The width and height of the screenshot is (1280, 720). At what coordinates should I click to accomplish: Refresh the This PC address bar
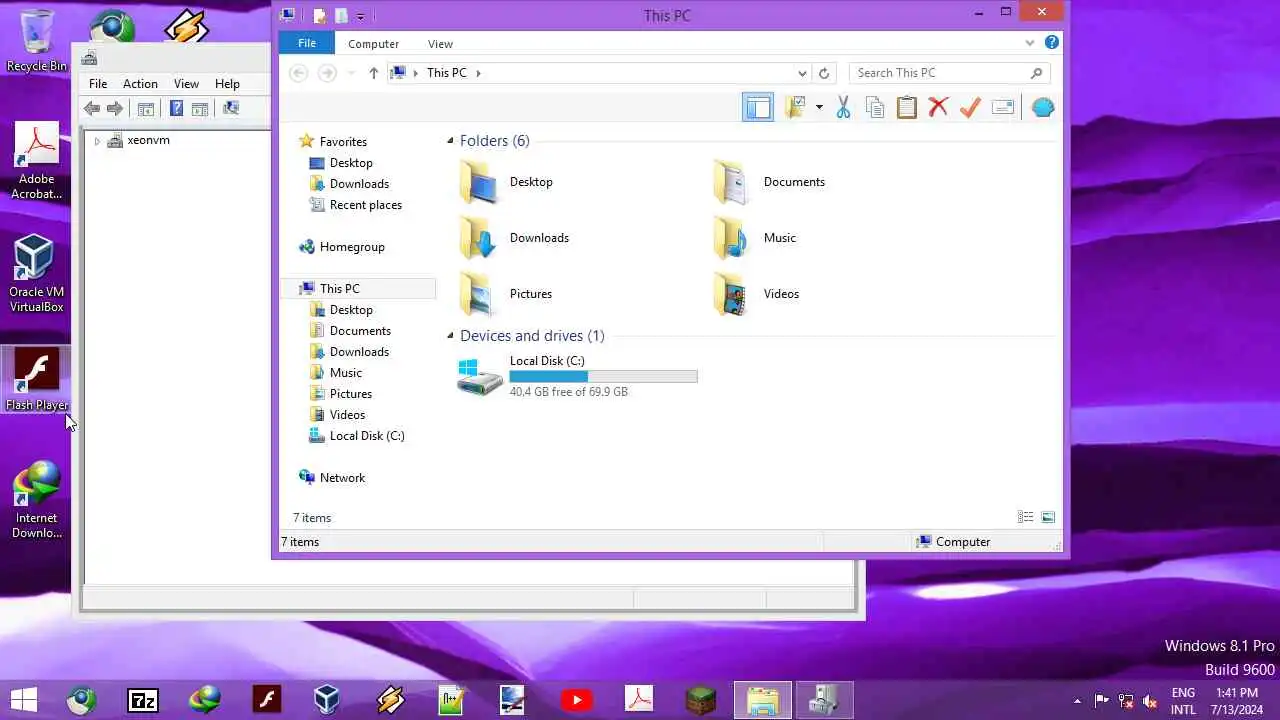(x=824, y=73)
